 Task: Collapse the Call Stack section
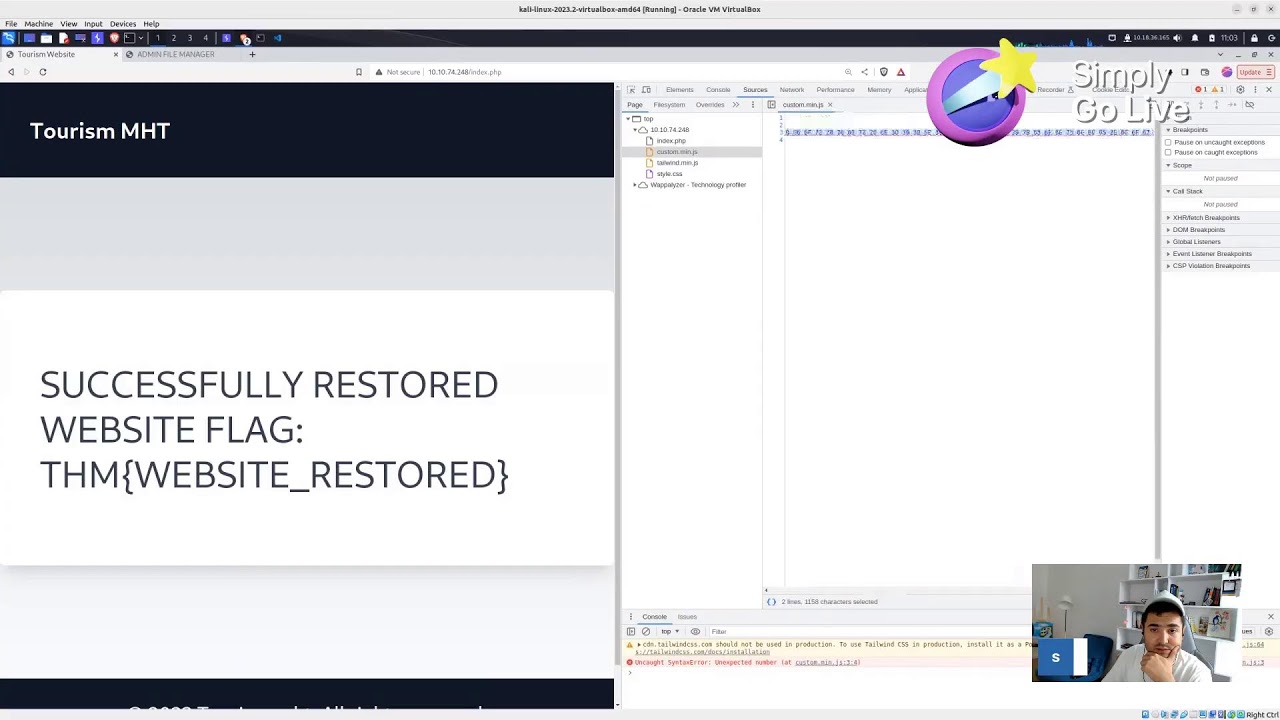1187,191
